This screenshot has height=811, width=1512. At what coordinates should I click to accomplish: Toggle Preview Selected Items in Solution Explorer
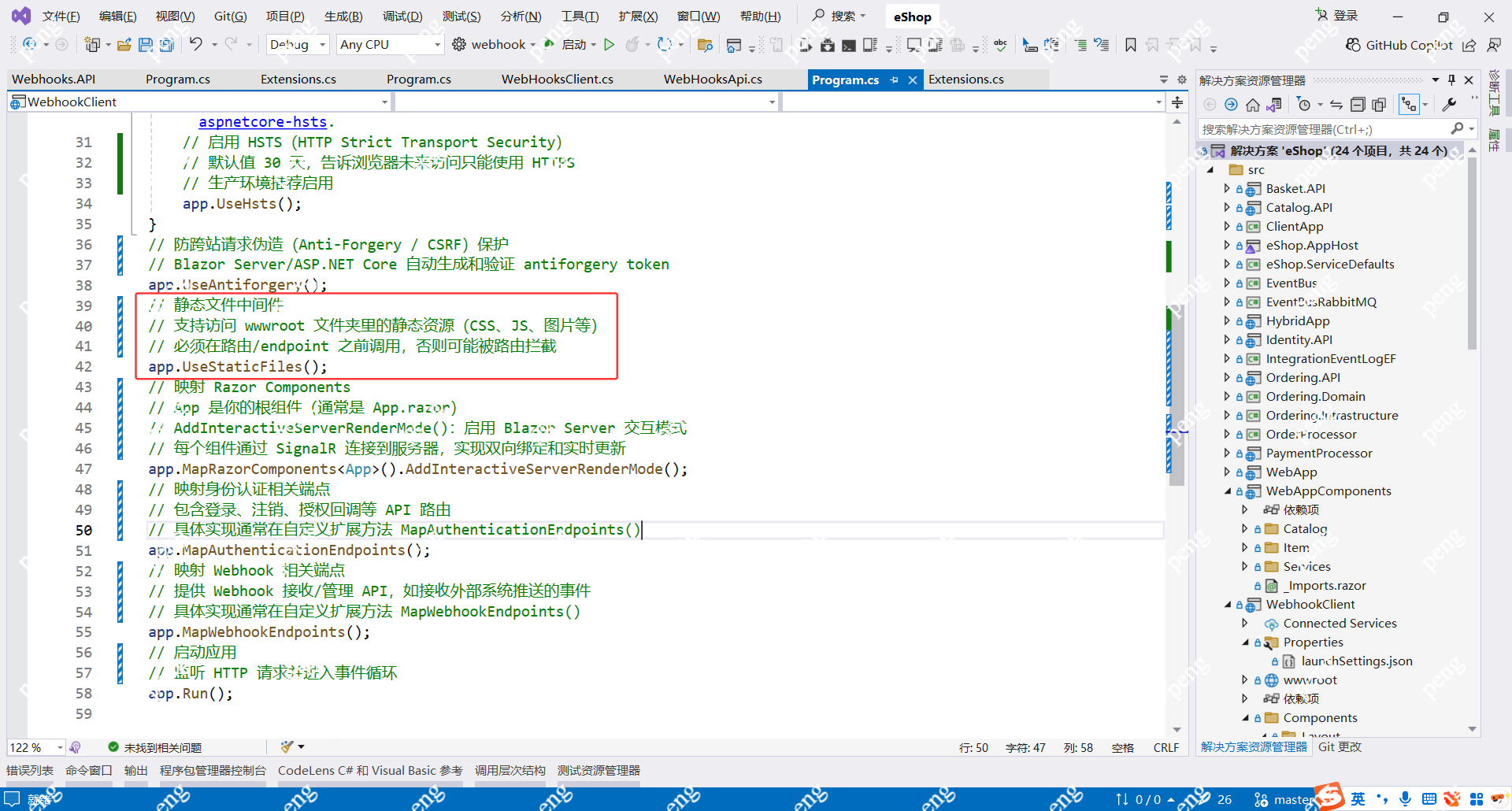[1409, 105]
